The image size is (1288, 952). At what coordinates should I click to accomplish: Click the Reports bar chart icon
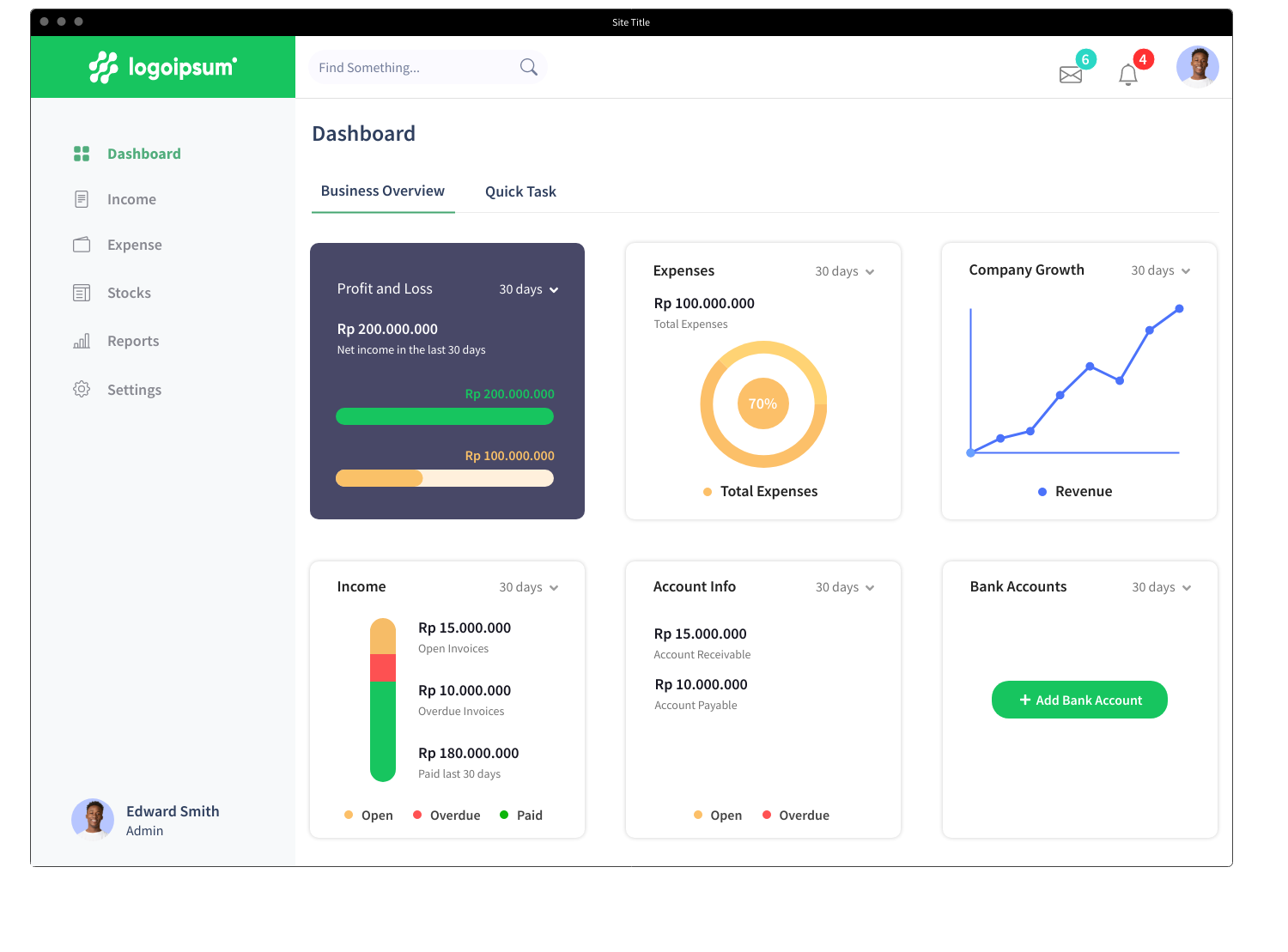click(x=82, y=341)
